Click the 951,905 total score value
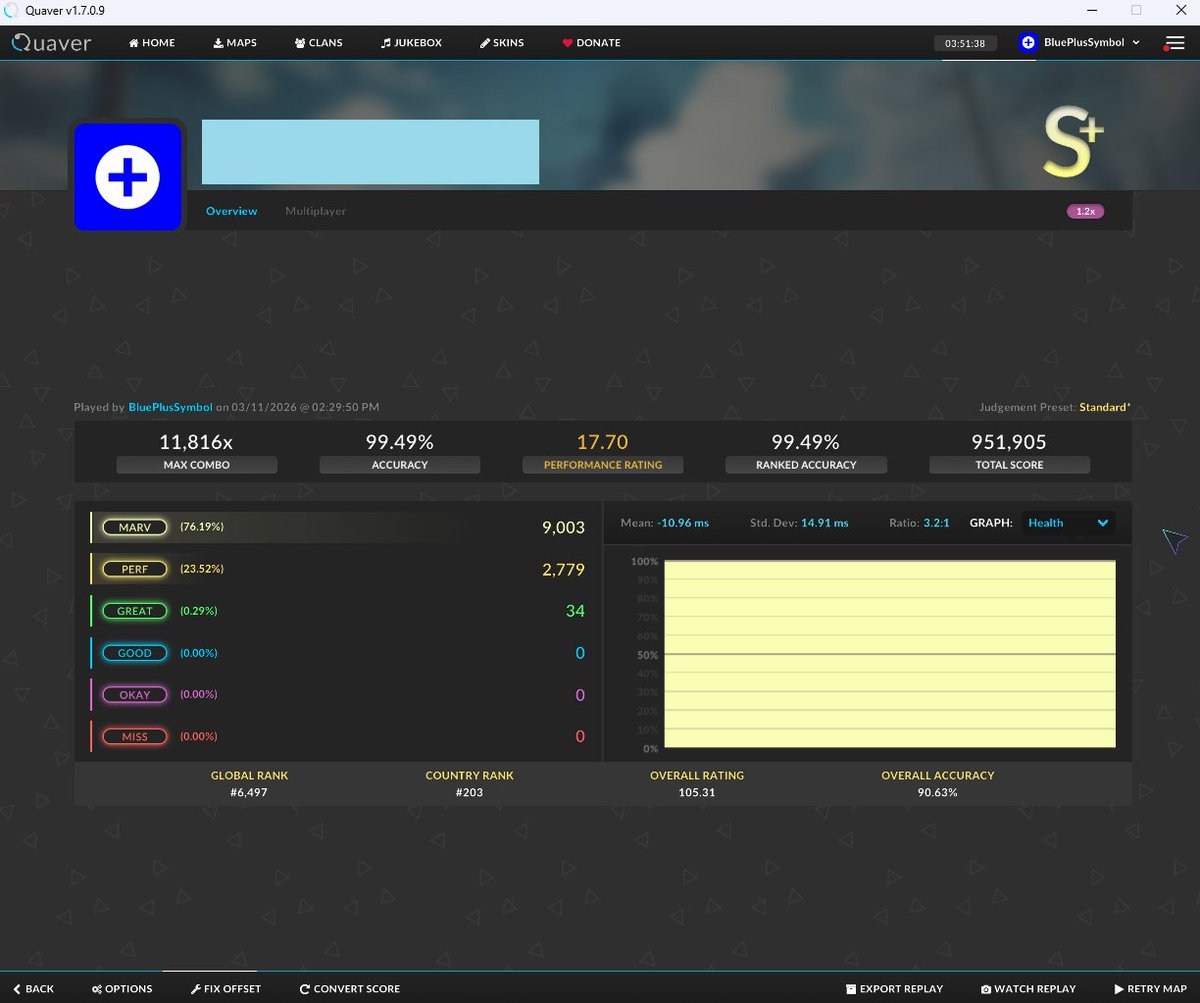1200x1003 pixels. coord(1009,441)
